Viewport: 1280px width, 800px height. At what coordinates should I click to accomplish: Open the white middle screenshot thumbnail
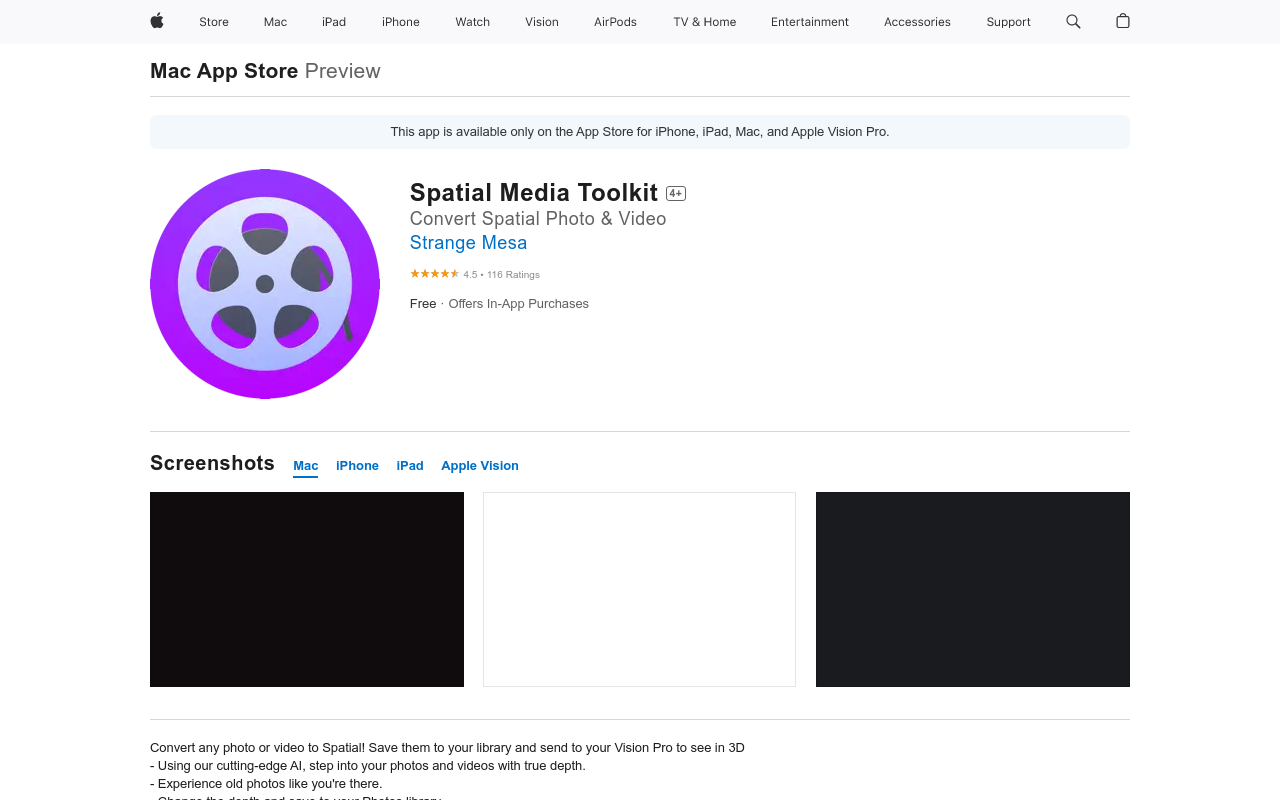click(640, 589)
